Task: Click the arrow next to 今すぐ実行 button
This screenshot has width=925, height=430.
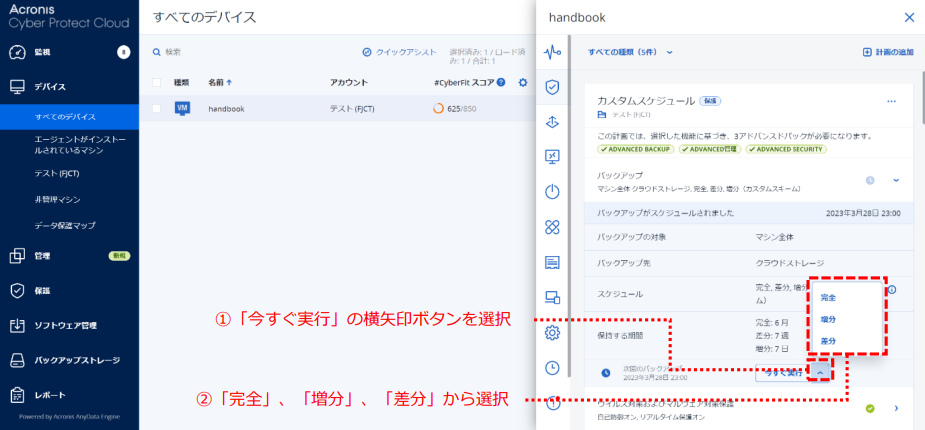Action: point(819,372)
